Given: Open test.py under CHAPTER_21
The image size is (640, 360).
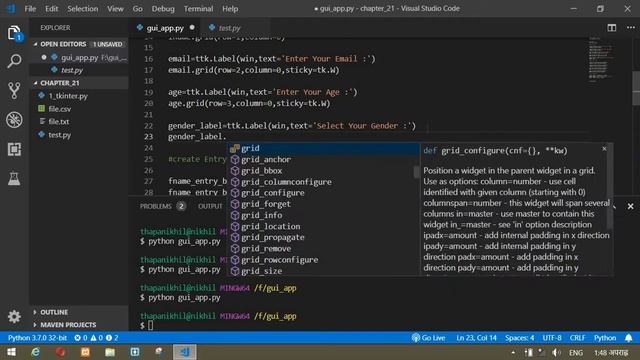Looking at the screenshot, I should point(79,135).
